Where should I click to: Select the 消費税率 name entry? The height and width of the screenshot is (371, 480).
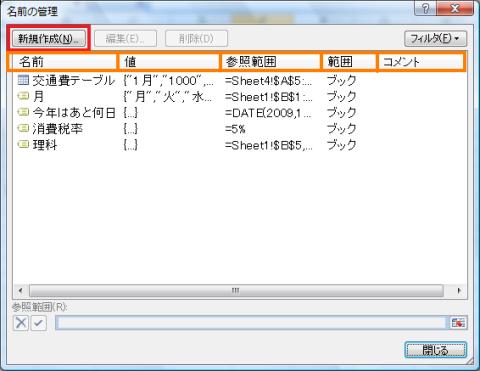click(58, 129)
